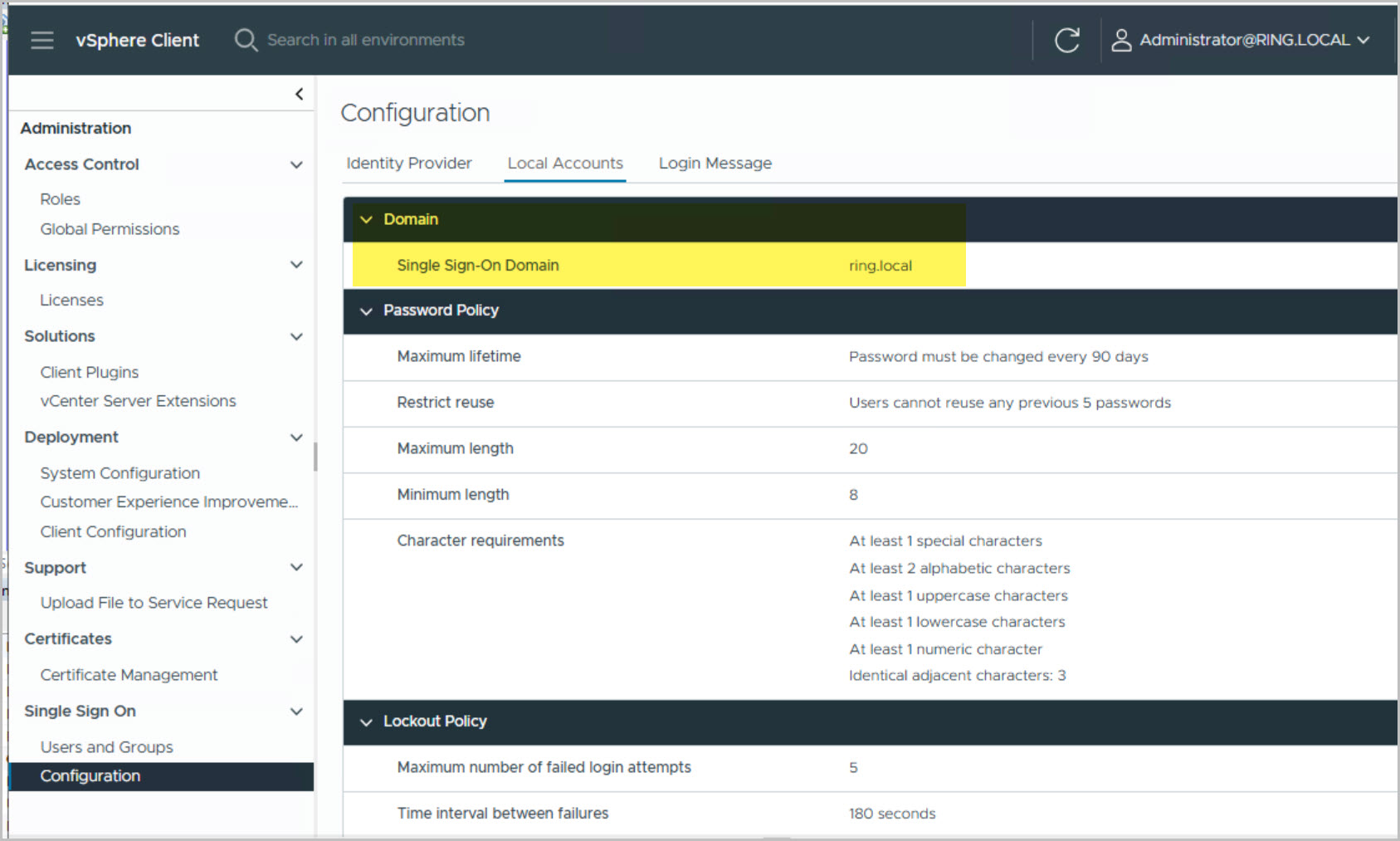Image resolution: width=1400 pixels, height=841 pixels.
Task: Click the search in all environments field
Action: pyautogui.click(x=365, y=40)
